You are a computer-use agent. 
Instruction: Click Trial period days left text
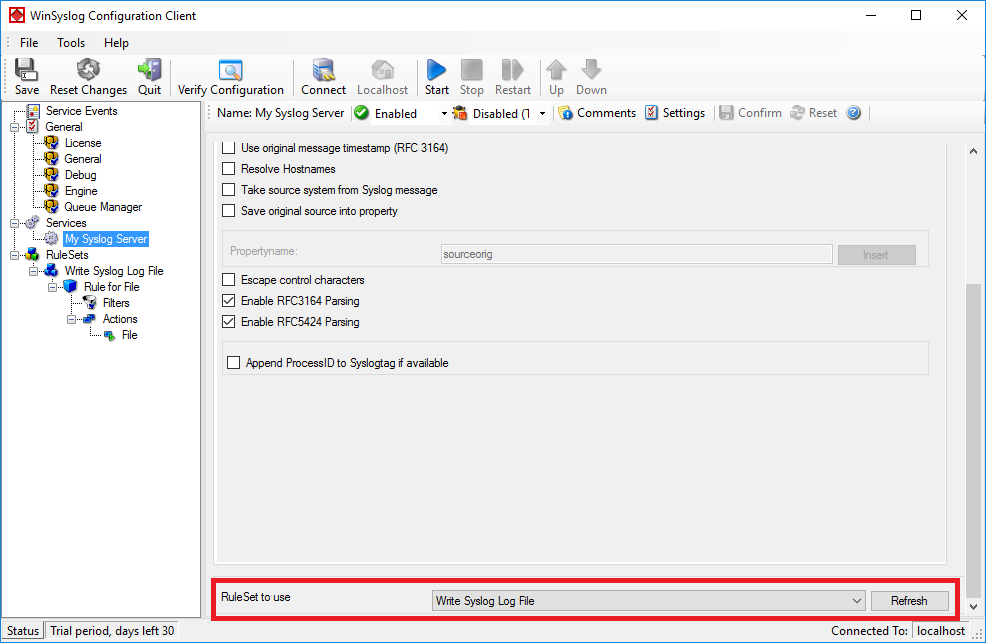(x=112, y=630)
